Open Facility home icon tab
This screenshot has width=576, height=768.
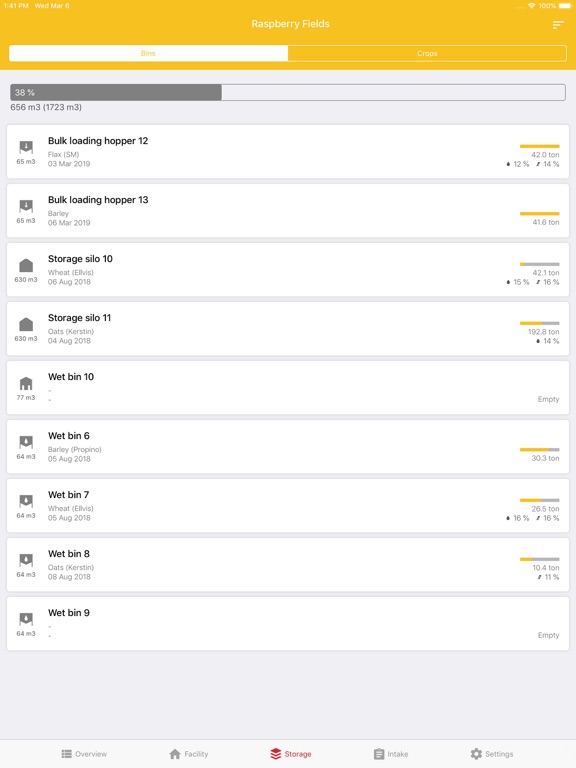click(x=189, y=754)
